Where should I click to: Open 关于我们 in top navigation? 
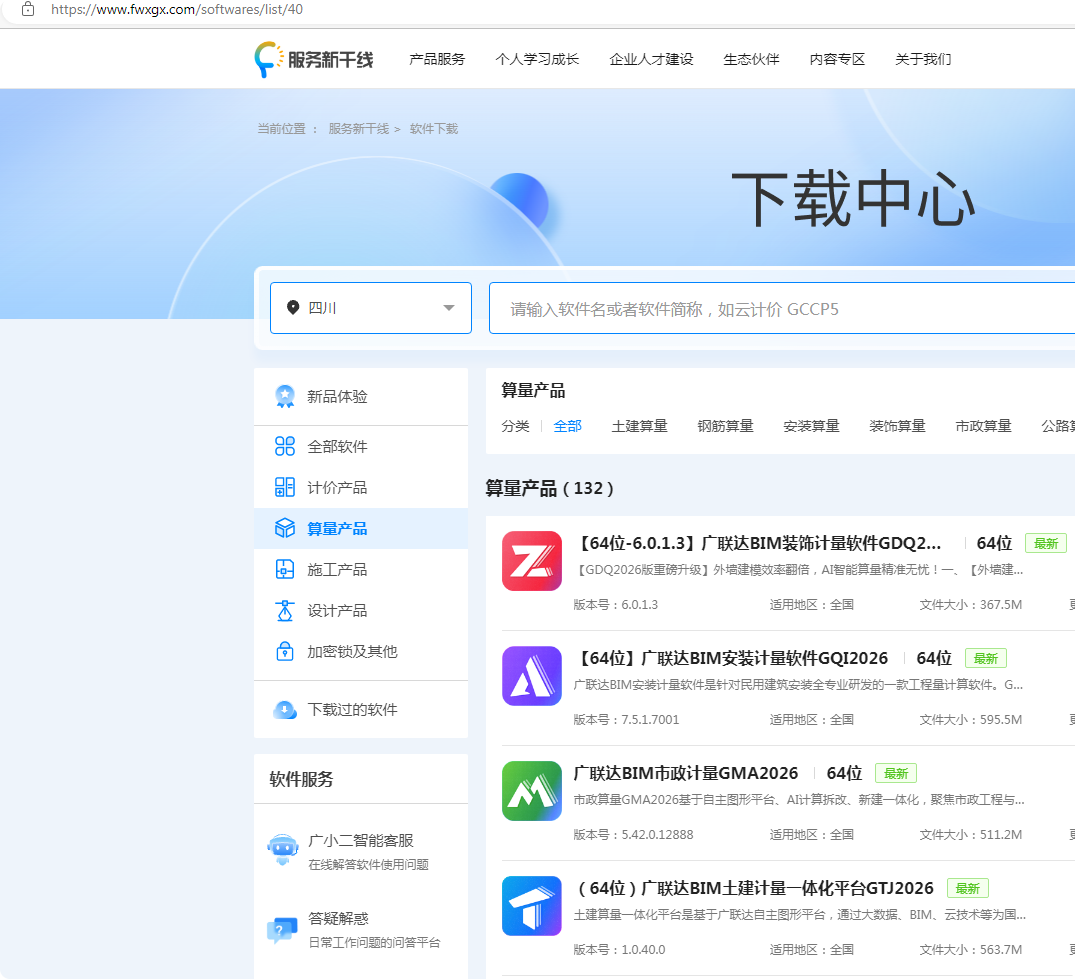pyautogui.click(x=923, y=59)
